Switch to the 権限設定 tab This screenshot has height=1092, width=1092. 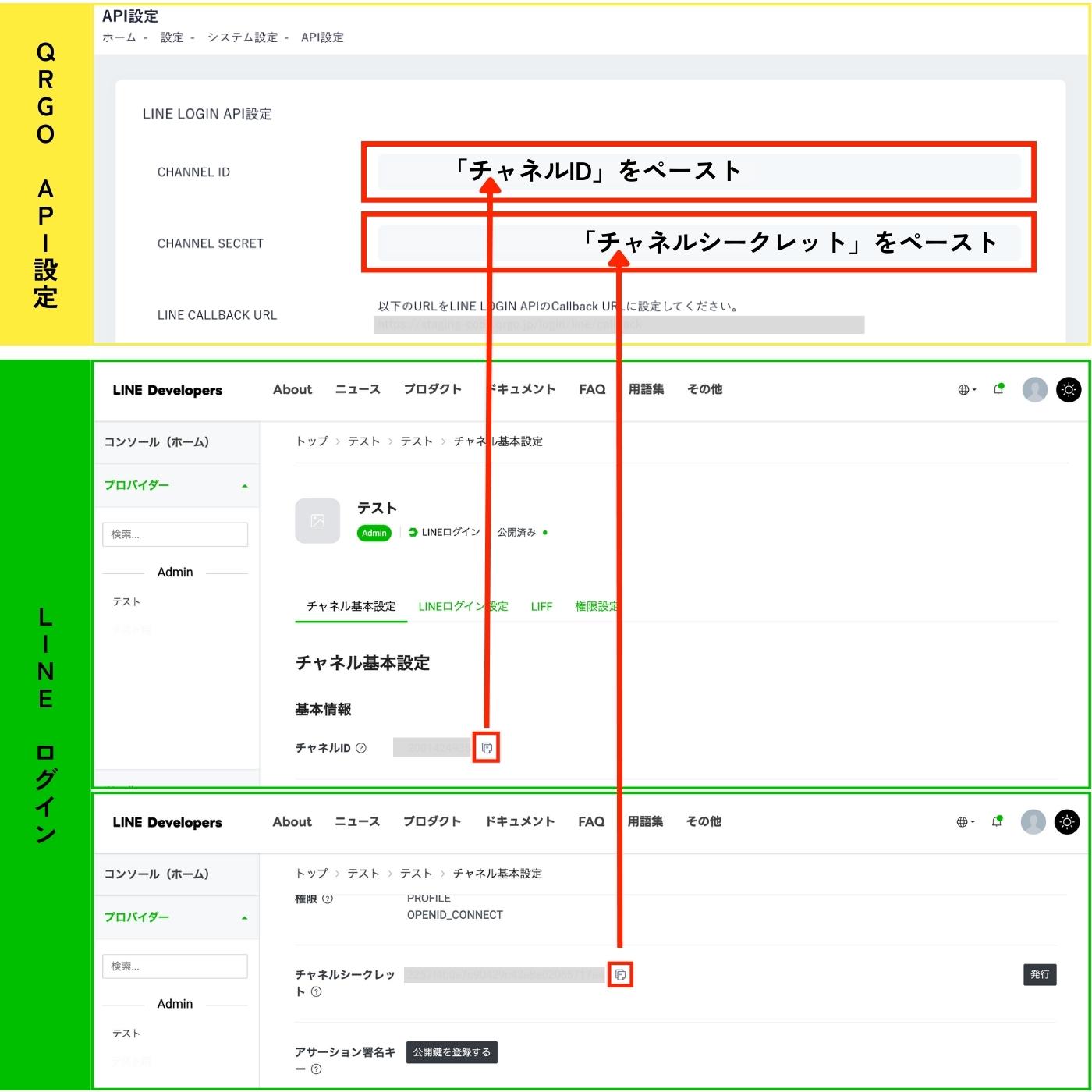(597, 606)
